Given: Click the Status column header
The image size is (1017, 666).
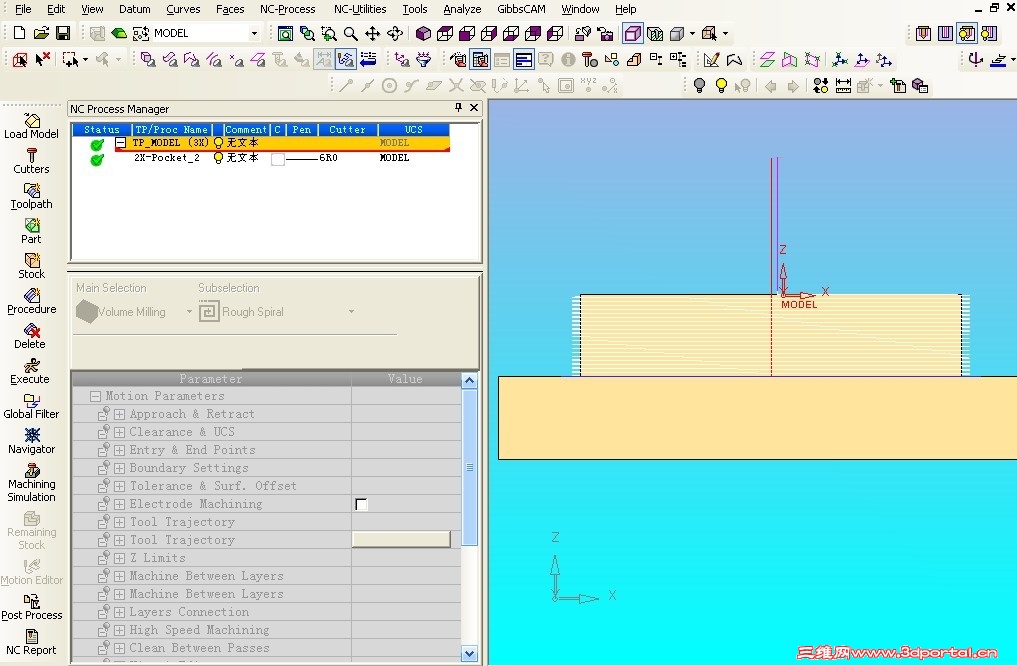Looking at the screenshot, I should 102,130.
